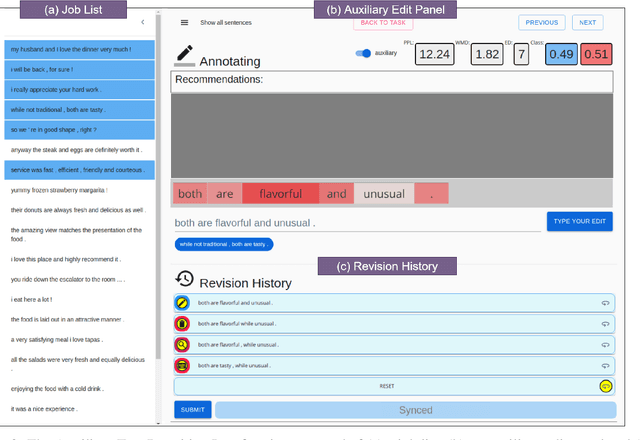Revert to 'both are tasty , while unusual' revision
Viewport: 640px width, 440px height.
[605, 365]
